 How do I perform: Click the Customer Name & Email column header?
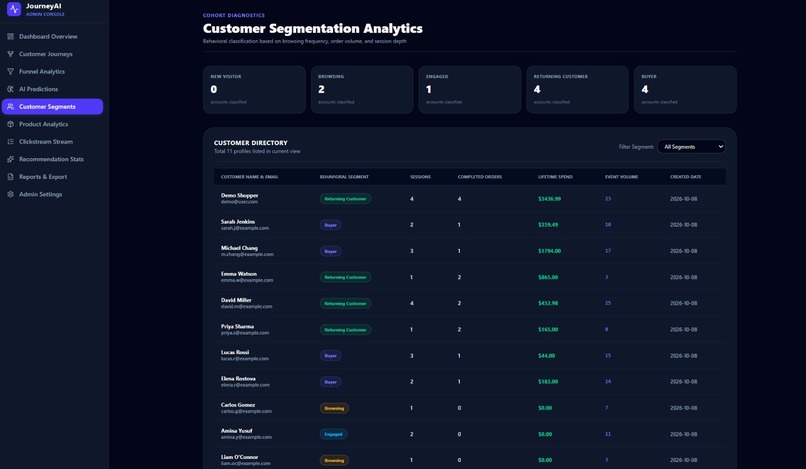pyautogui.click(x=250, y=177)
